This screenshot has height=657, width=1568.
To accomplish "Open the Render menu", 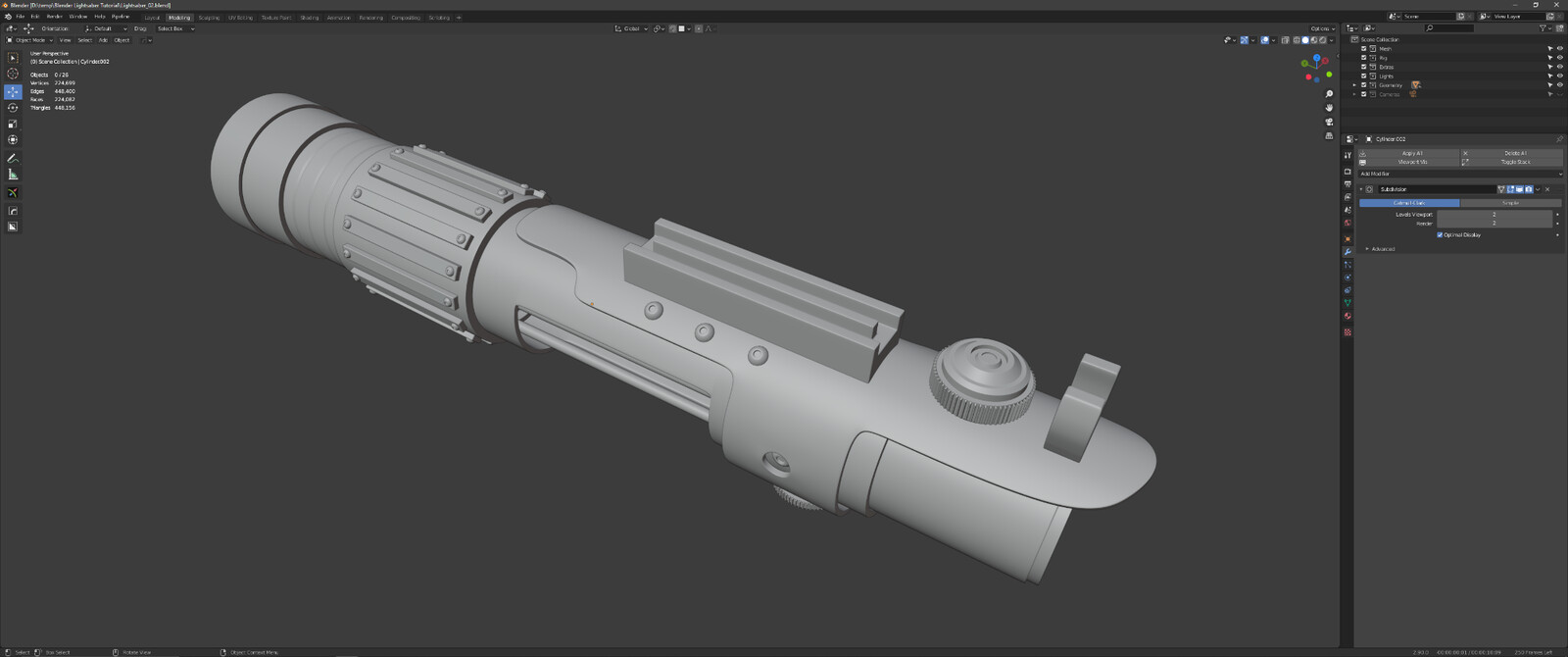I will point(54,17).
